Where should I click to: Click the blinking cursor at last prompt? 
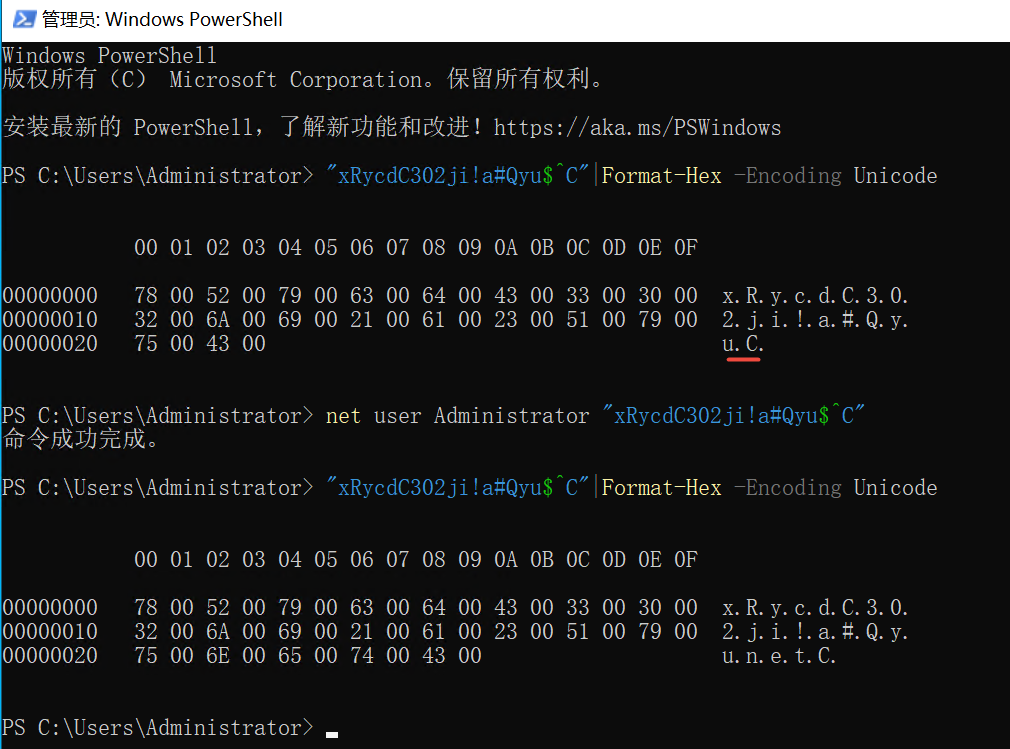[332, 734]
